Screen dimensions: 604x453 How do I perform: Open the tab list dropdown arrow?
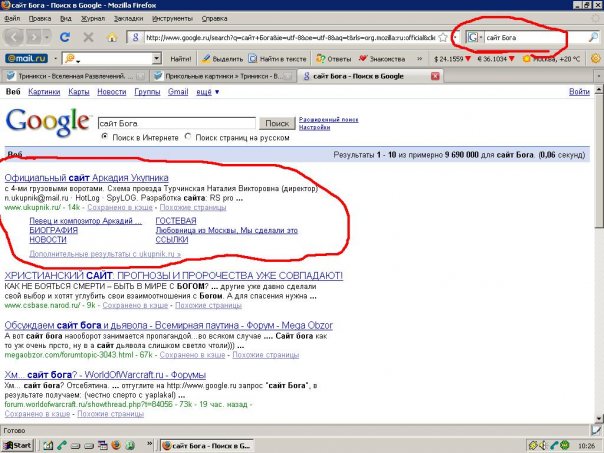pyautogui.click(x=599, y=76)
